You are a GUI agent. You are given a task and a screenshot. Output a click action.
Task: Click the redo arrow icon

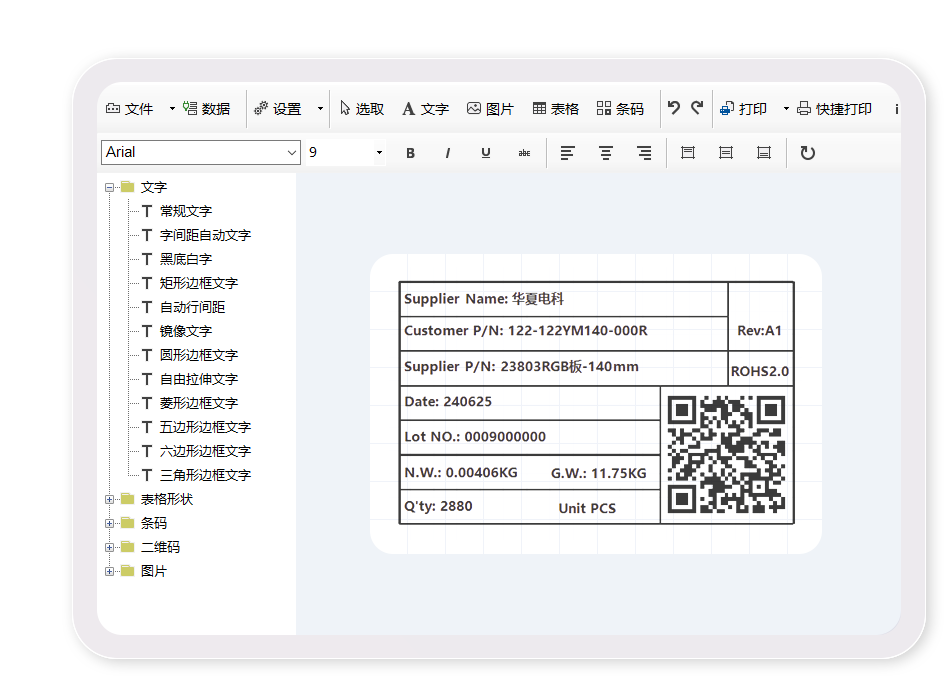coord(697,108)
